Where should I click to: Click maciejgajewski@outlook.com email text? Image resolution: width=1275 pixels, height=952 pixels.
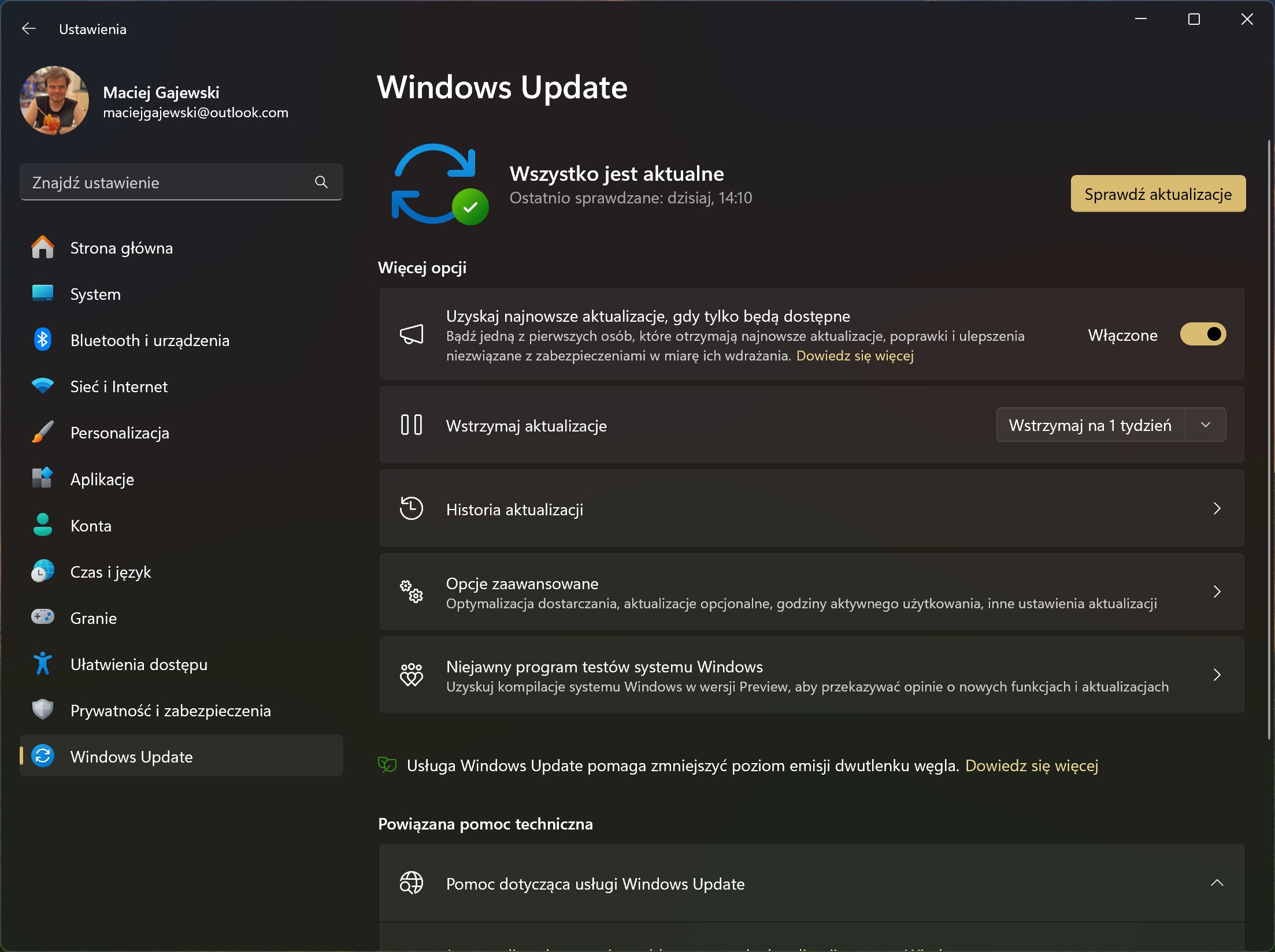click(x=195, y=113)
